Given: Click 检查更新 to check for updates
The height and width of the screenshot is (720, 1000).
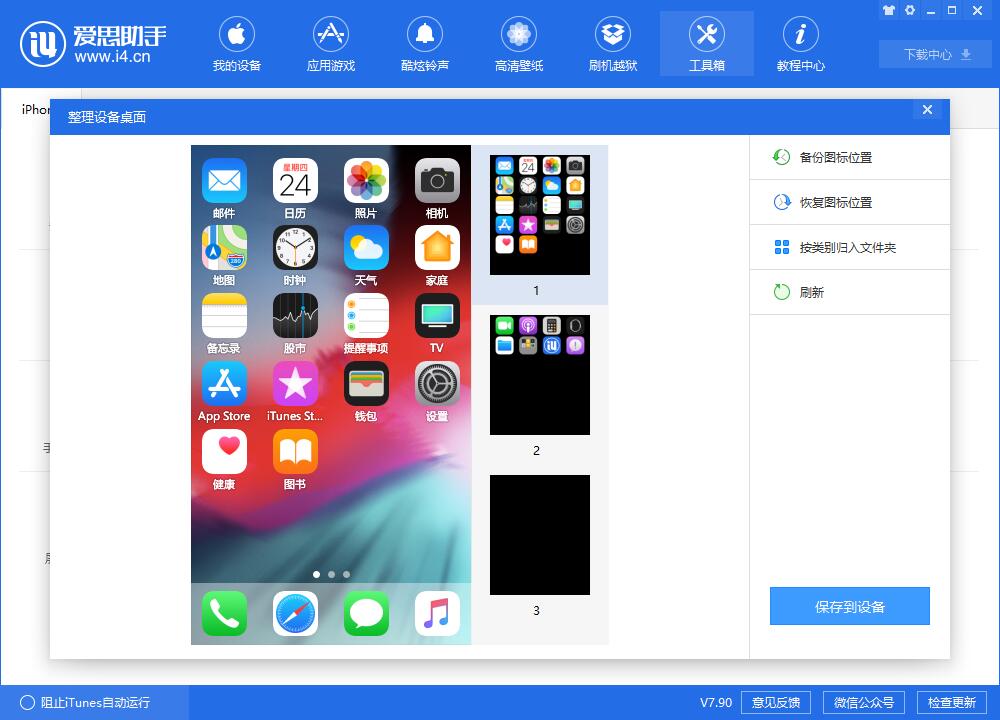Looking at the screenshot, I should pos(950,702).
